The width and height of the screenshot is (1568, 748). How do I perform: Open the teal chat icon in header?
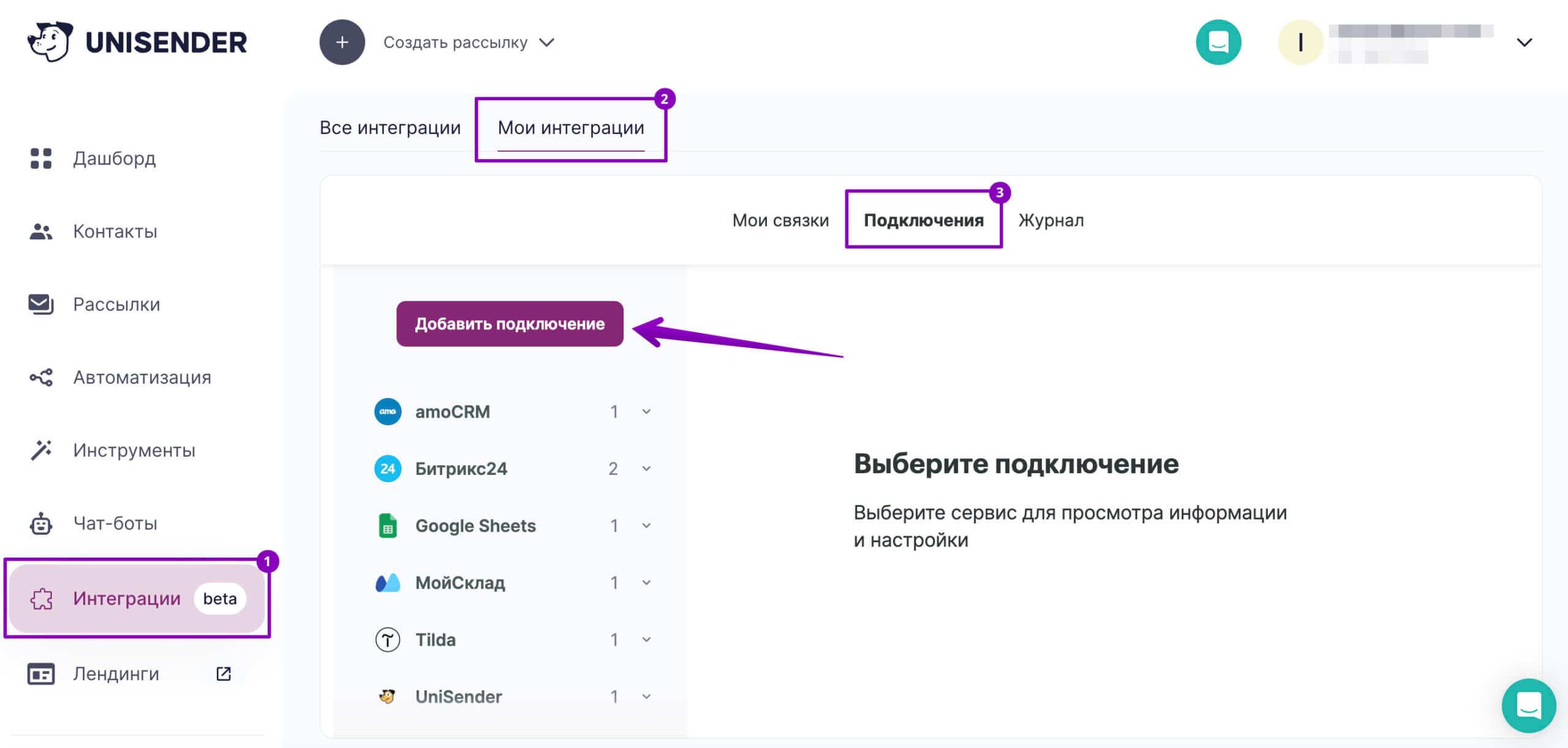(1218, 42)
